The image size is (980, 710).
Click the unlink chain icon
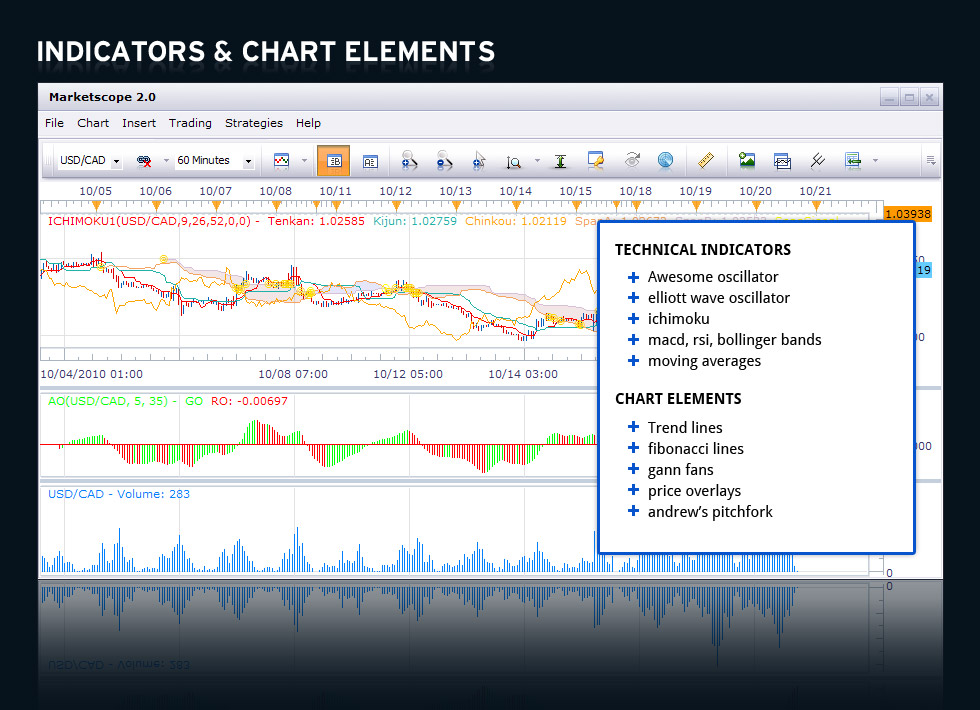pyautogui.click(x=144, y=161)
